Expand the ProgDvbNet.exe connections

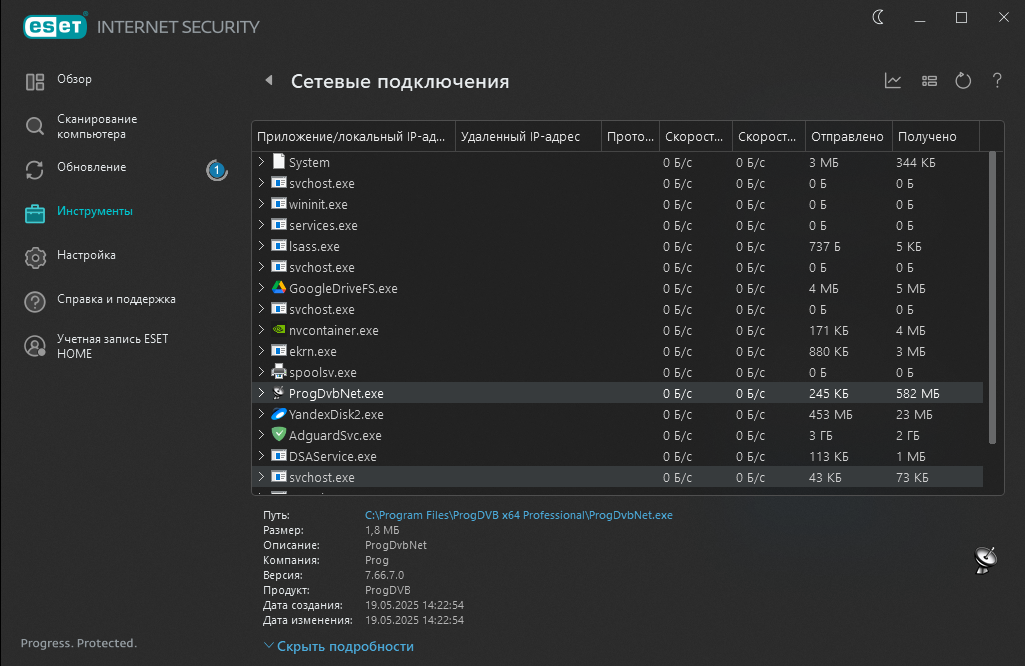click(x=261, y=392)
